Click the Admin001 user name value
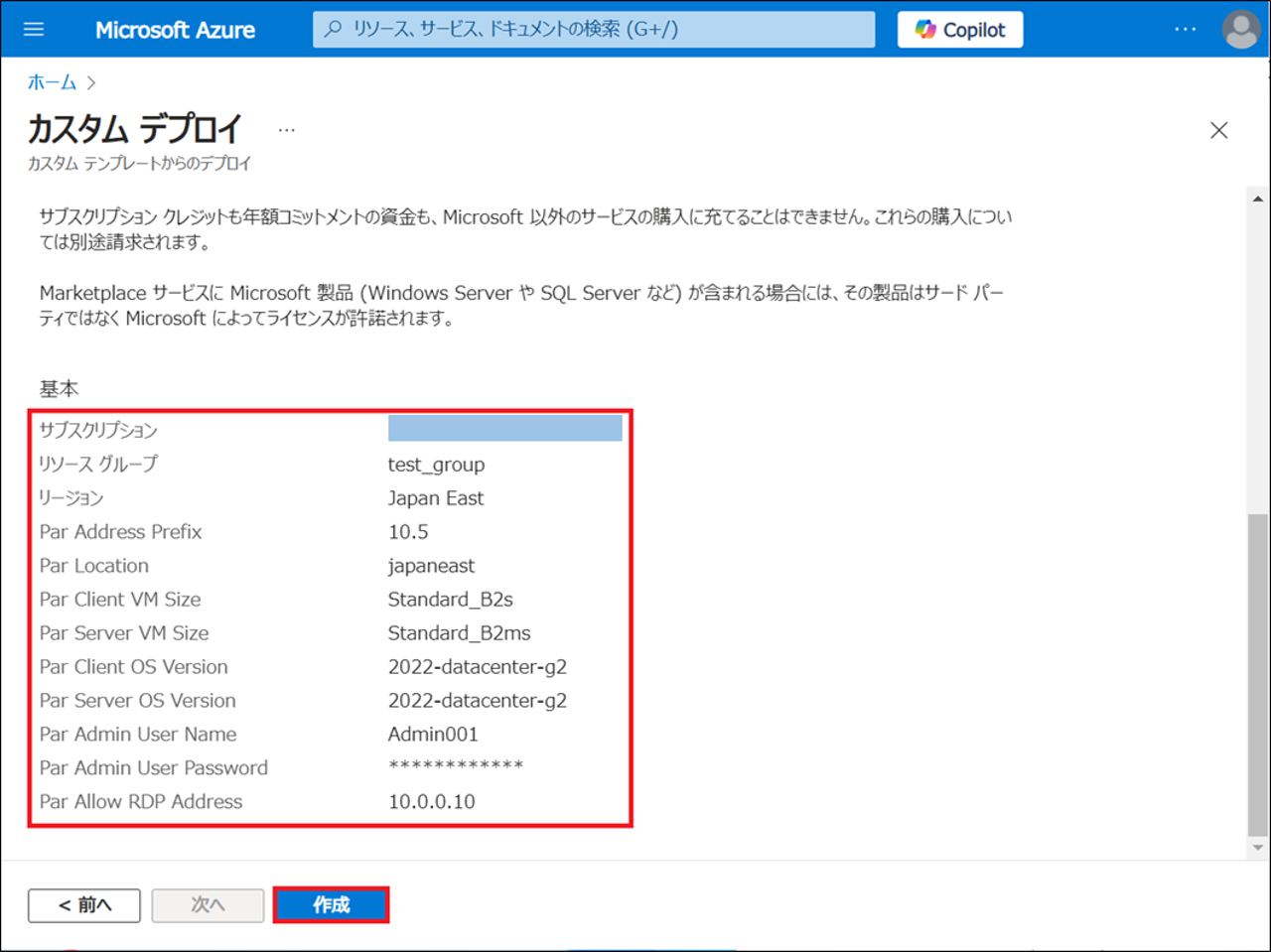The image size is (1271, 952). 433,735
